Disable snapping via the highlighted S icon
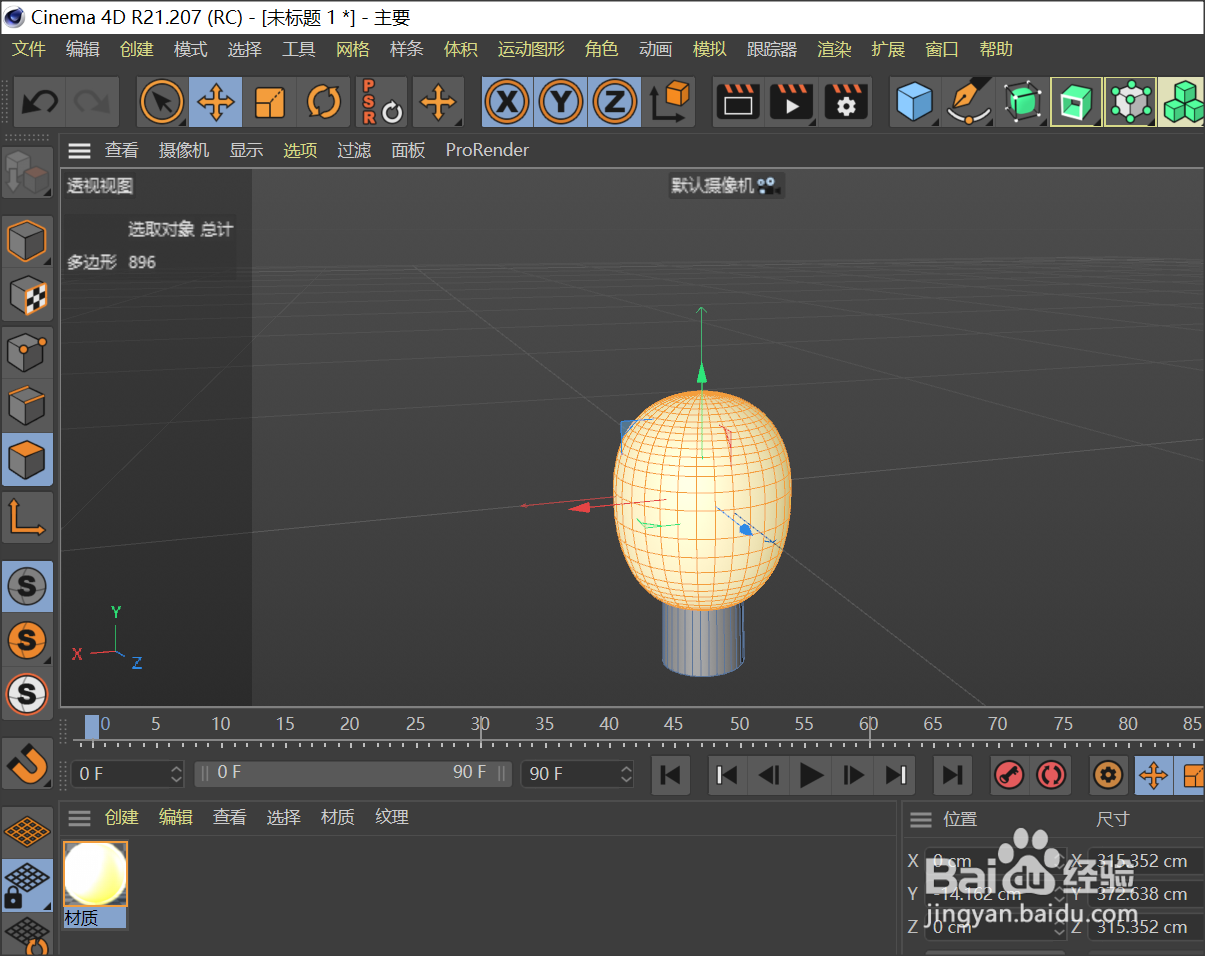 coord(27,586)
